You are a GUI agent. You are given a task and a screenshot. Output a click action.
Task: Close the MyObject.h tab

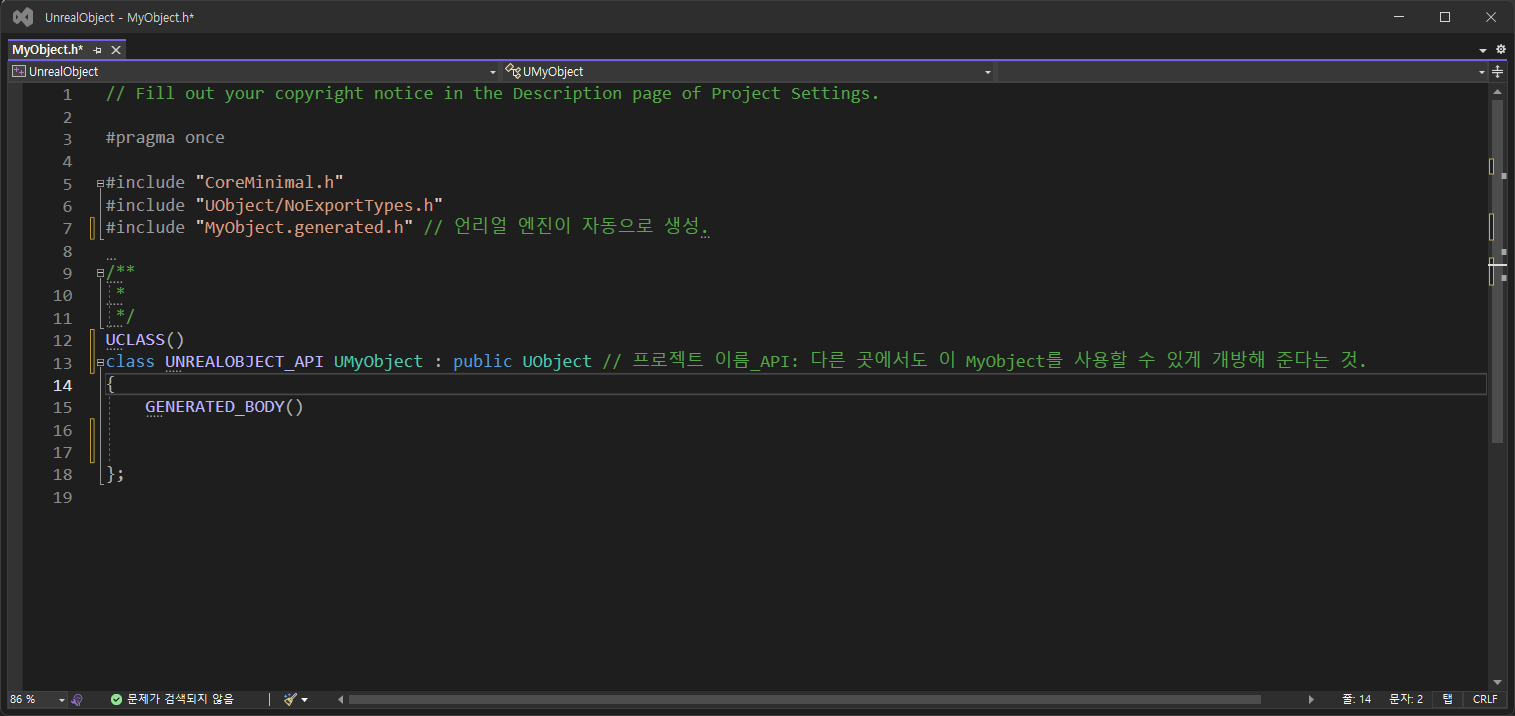(x=116, y=50)
